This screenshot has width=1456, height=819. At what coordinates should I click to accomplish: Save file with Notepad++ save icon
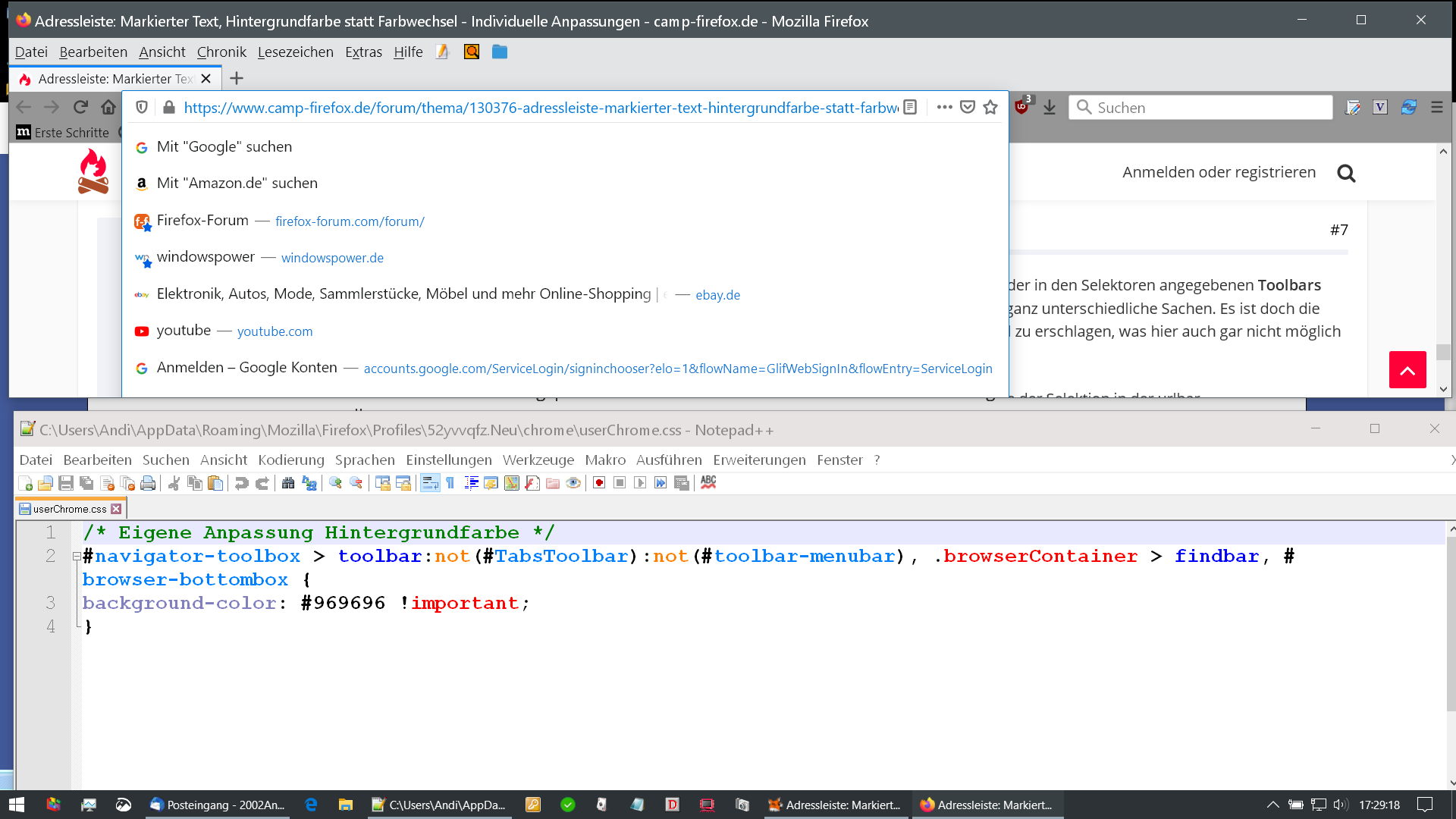[66, 483]
